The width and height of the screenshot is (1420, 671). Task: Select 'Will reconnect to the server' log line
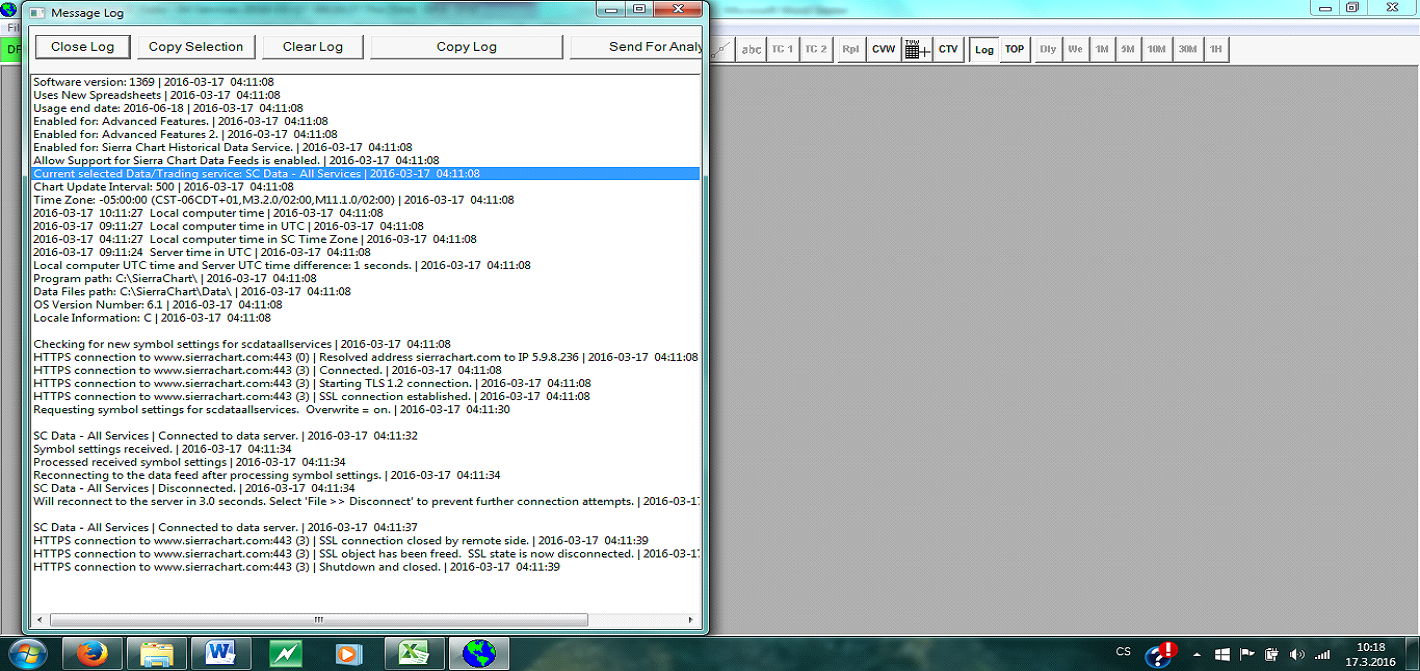point(365,502)
